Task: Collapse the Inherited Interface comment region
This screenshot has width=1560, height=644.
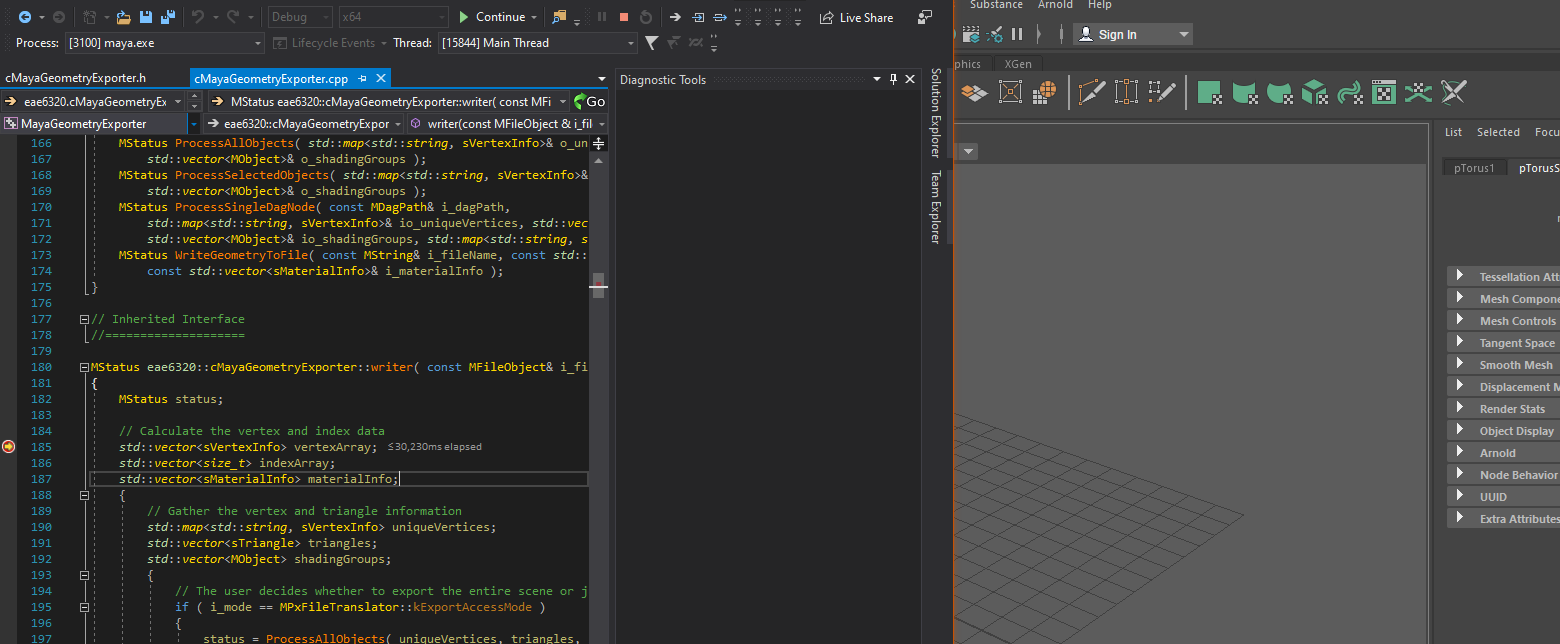Action: pos(84,319)
